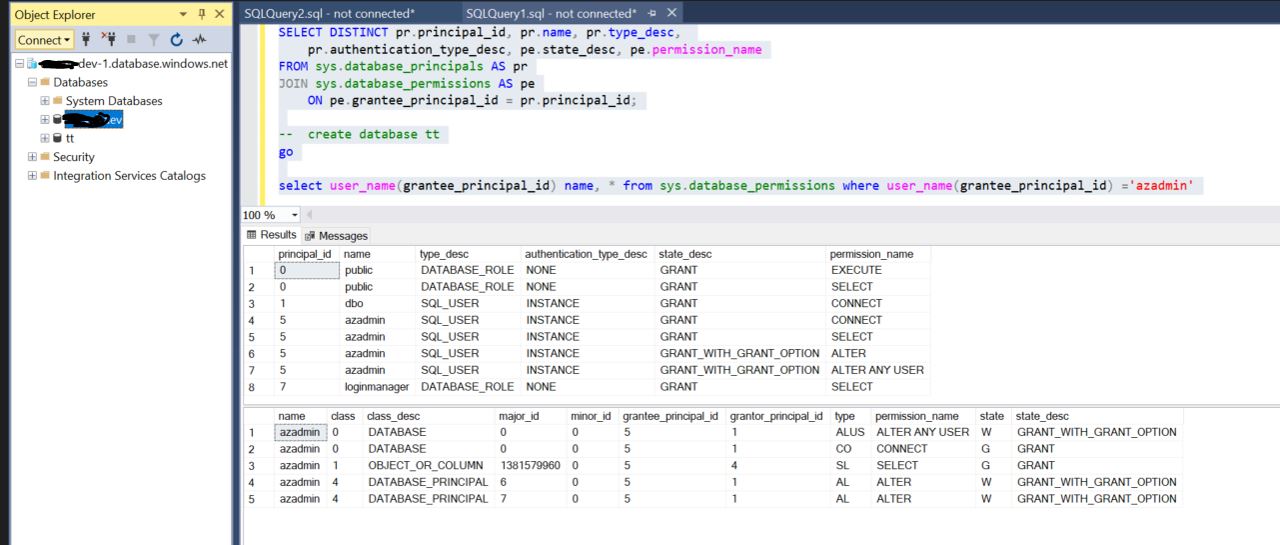This screenshot has height=545, width=1280.
Task: Select the 1381579960 major_id cell
Action: [532, 465]
